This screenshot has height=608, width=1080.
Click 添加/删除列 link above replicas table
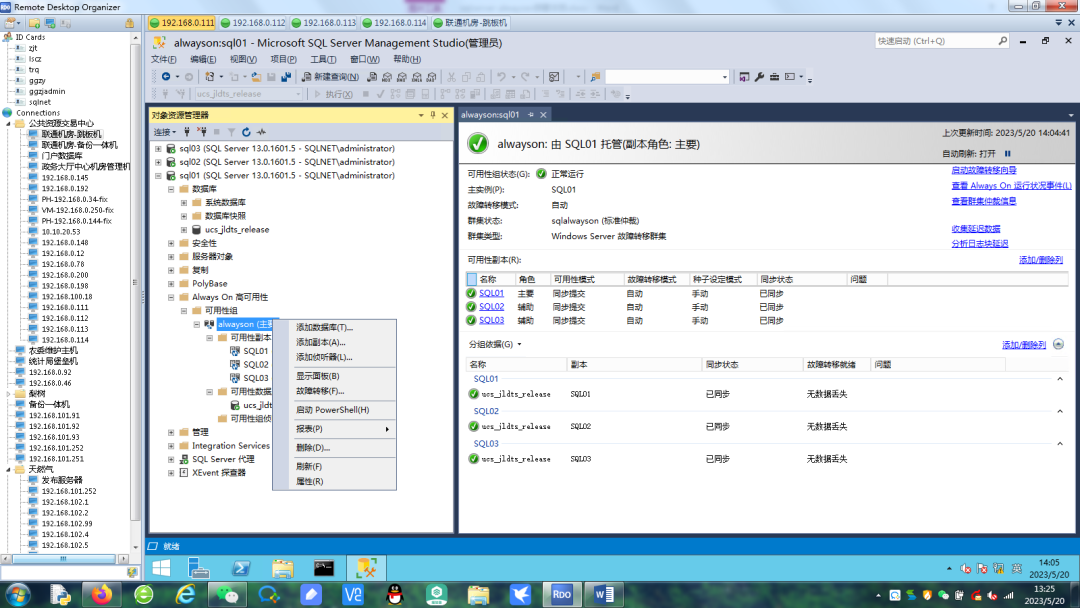coord(1041,260)
